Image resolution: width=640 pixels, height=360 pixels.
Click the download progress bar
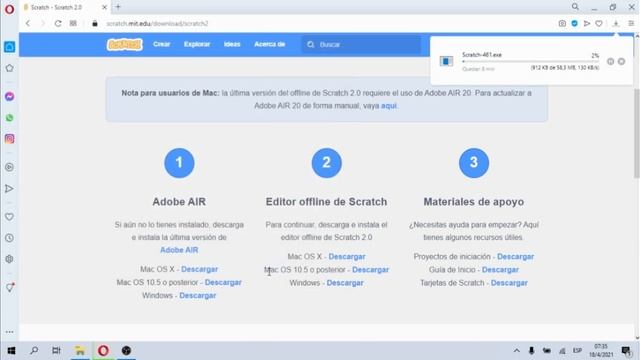[530, 61]
